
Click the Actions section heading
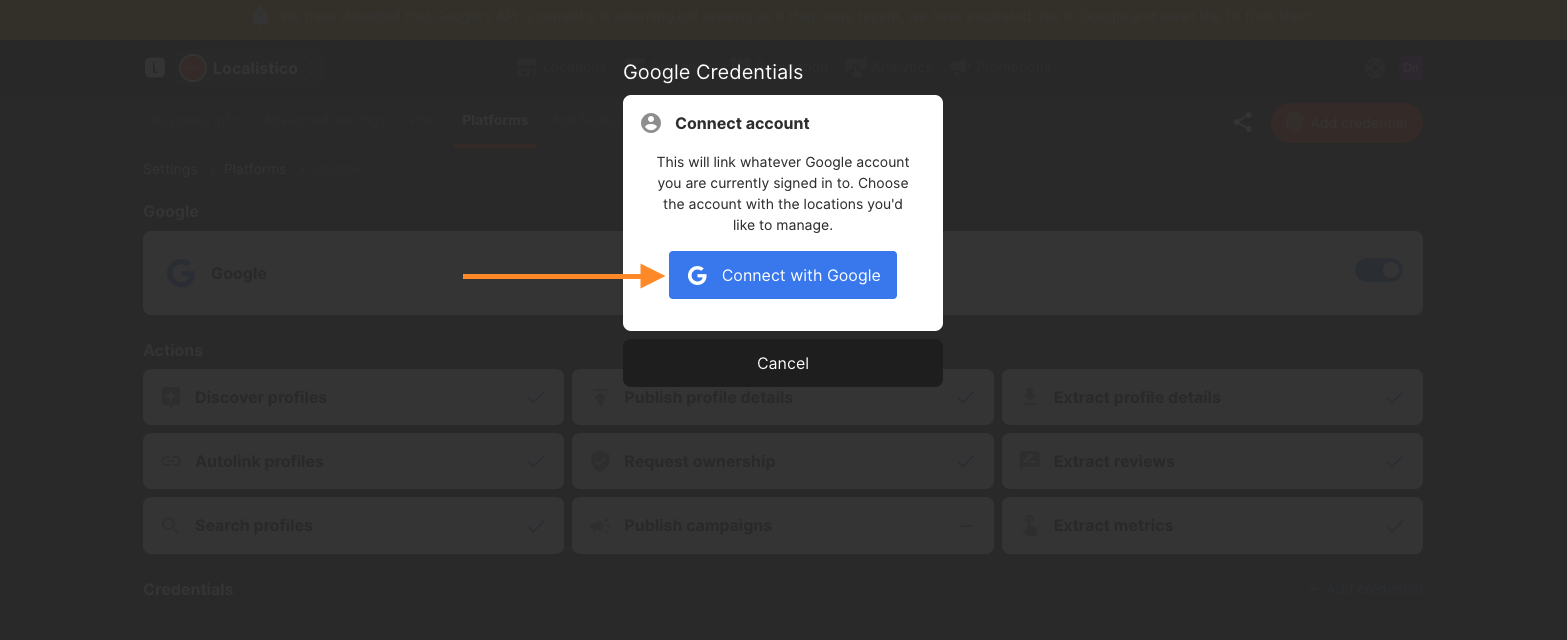[x=173, y=350]
